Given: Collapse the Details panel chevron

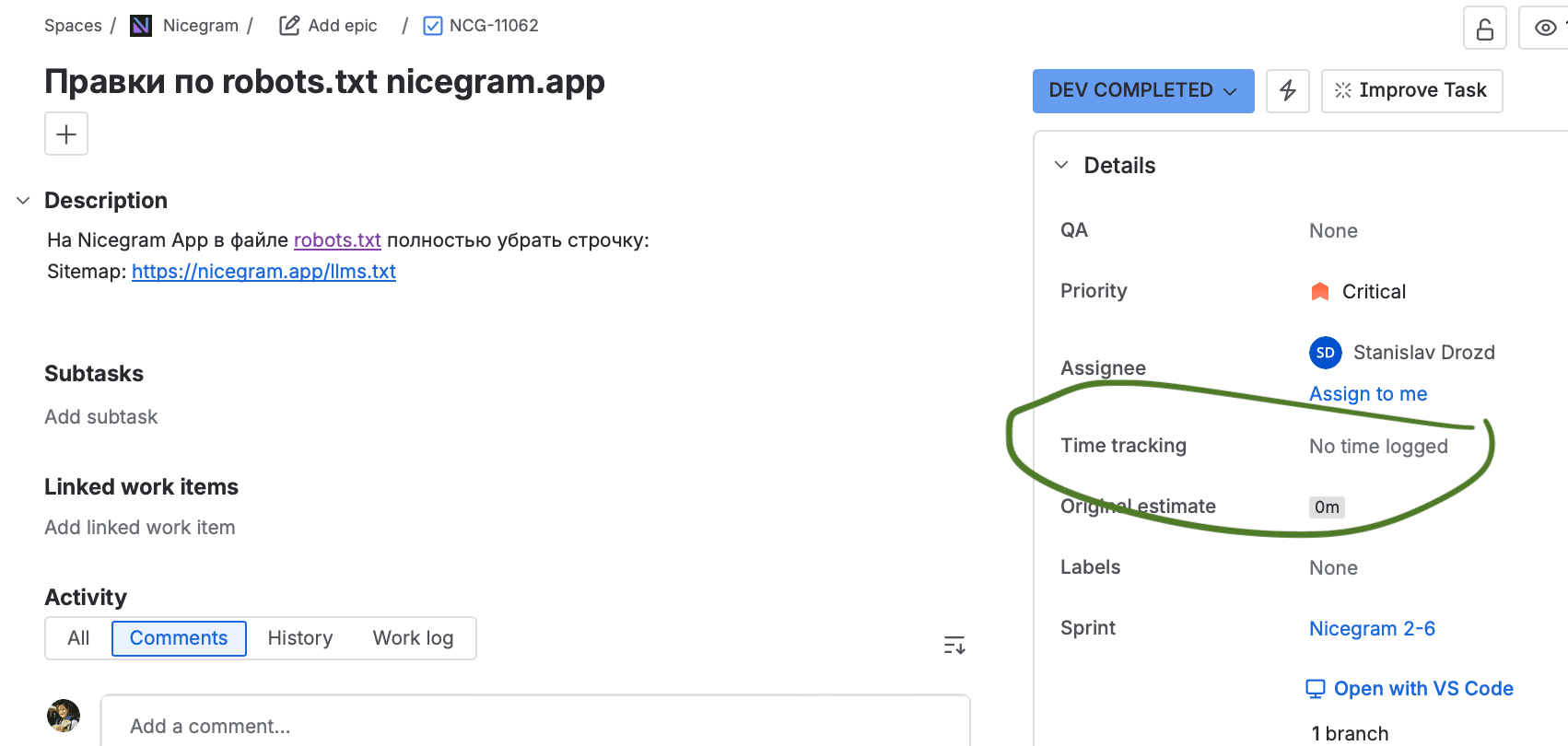Looking at the screenshot, I should [1061, 165].
